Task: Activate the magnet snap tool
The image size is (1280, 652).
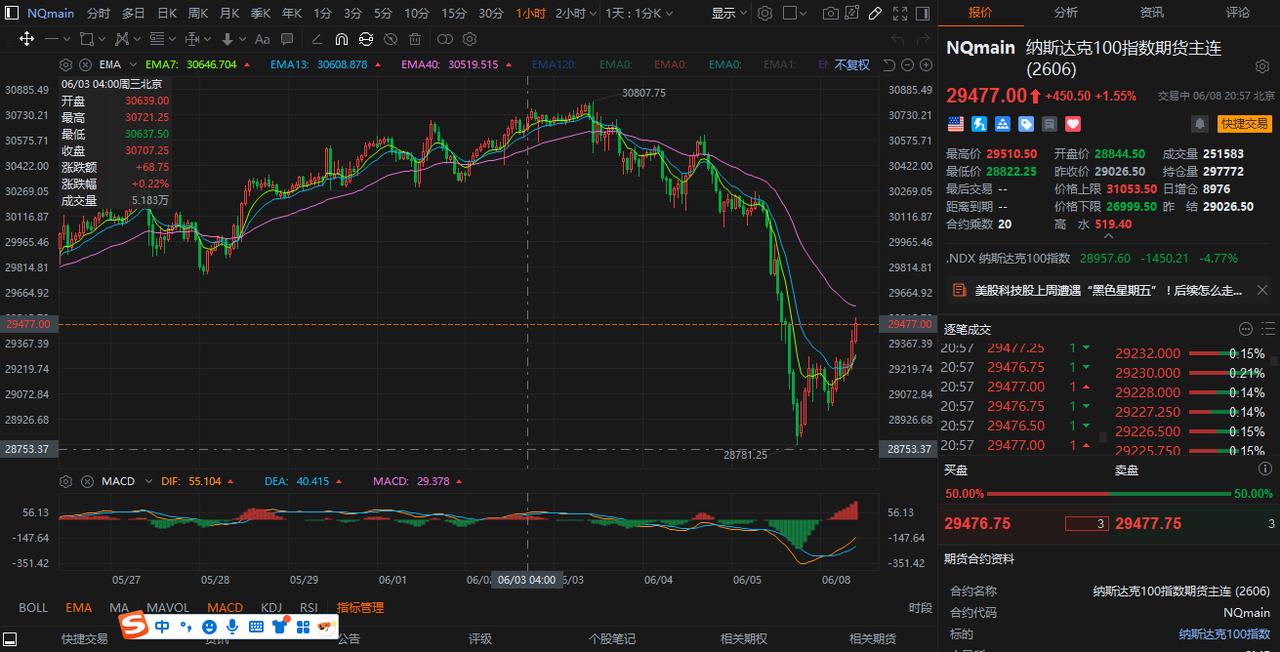Action: point(341,39)
